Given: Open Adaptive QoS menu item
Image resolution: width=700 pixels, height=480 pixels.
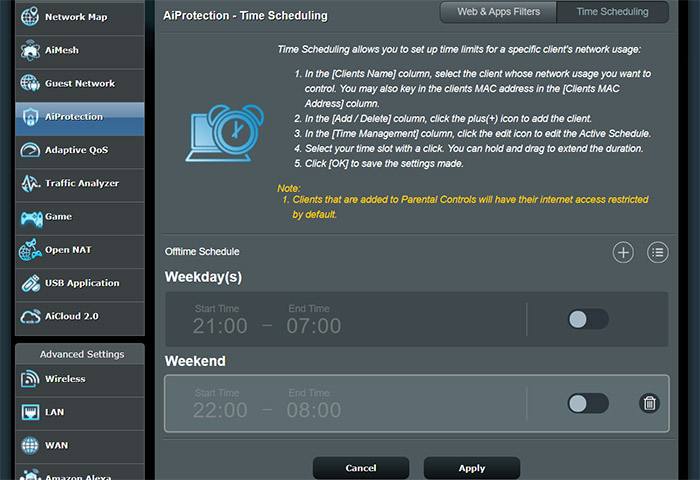Looking at the screenshot, I should 80,150.
